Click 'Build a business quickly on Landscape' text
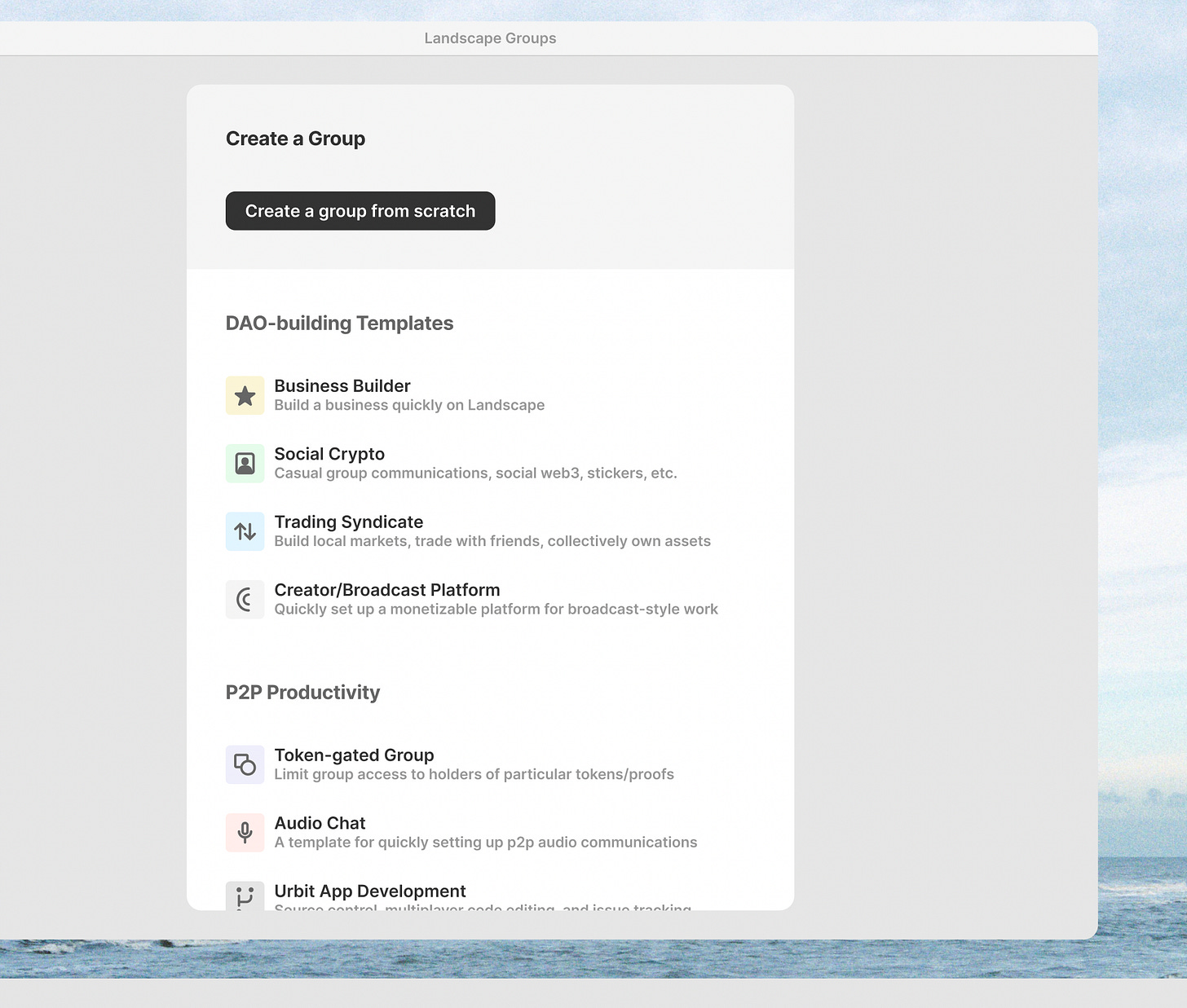 pyautogui.click(x=409, y=405)
